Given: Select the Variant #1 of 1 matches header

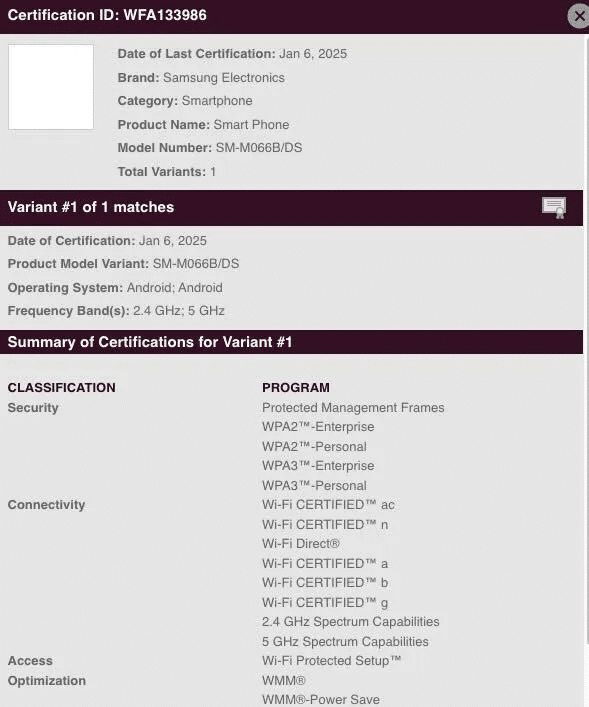Looking at the screenshot, I should click(x=91, y=207).
